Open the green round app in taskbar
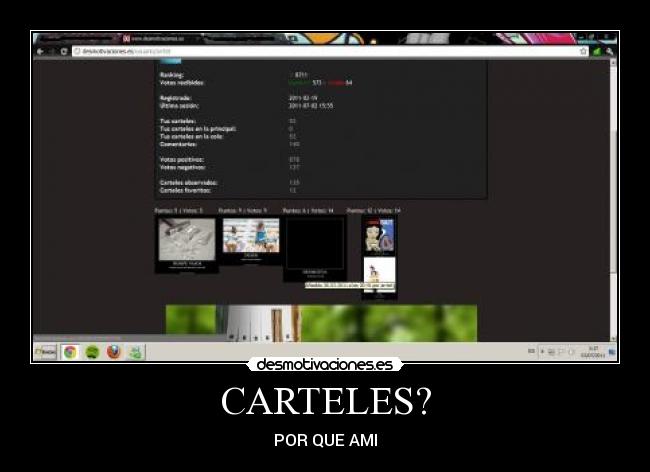The image size is (650, 472). 92,352
